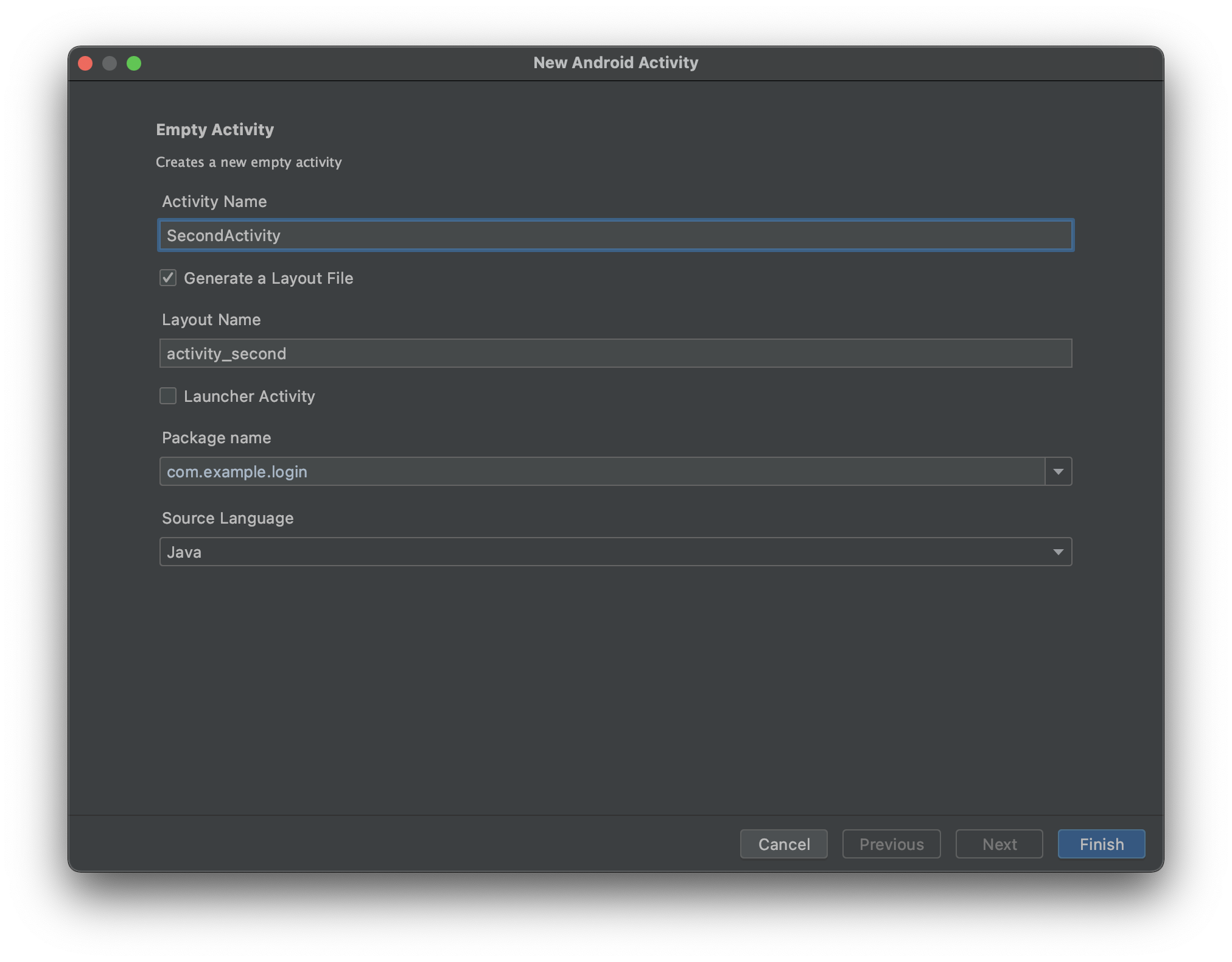Click the Launcher Activity label text
This screenshot has height=962, width=1232.
250,396
